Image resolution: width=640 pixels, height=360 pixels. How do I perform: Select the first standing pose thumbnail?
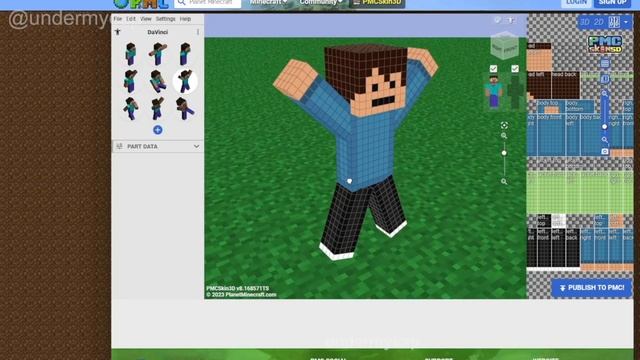pos(131,54)
